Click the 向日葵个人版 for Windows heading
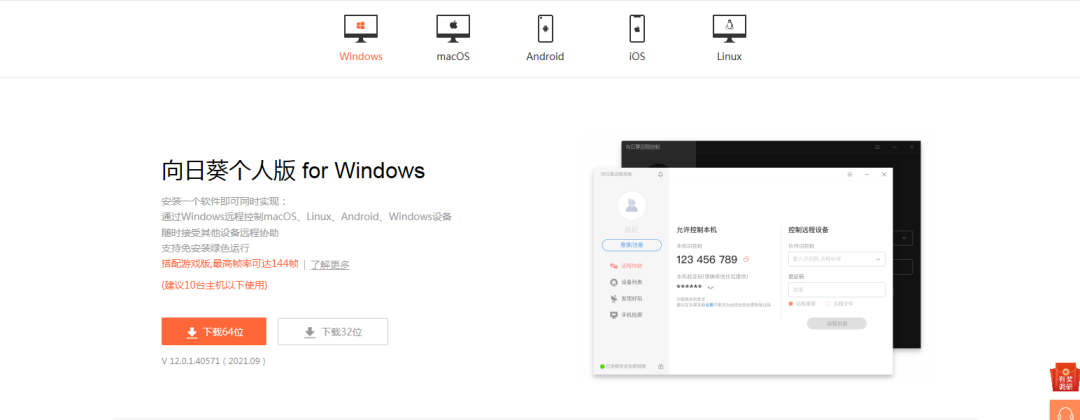1080x420 pixels. [293, 170]
